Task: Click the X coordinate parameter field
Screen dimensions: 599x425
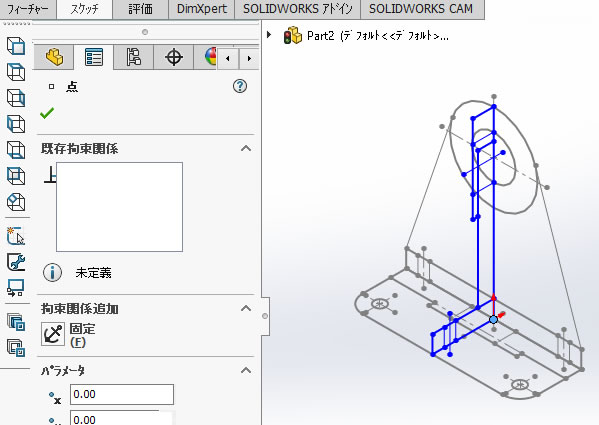Action: point(122,394)
